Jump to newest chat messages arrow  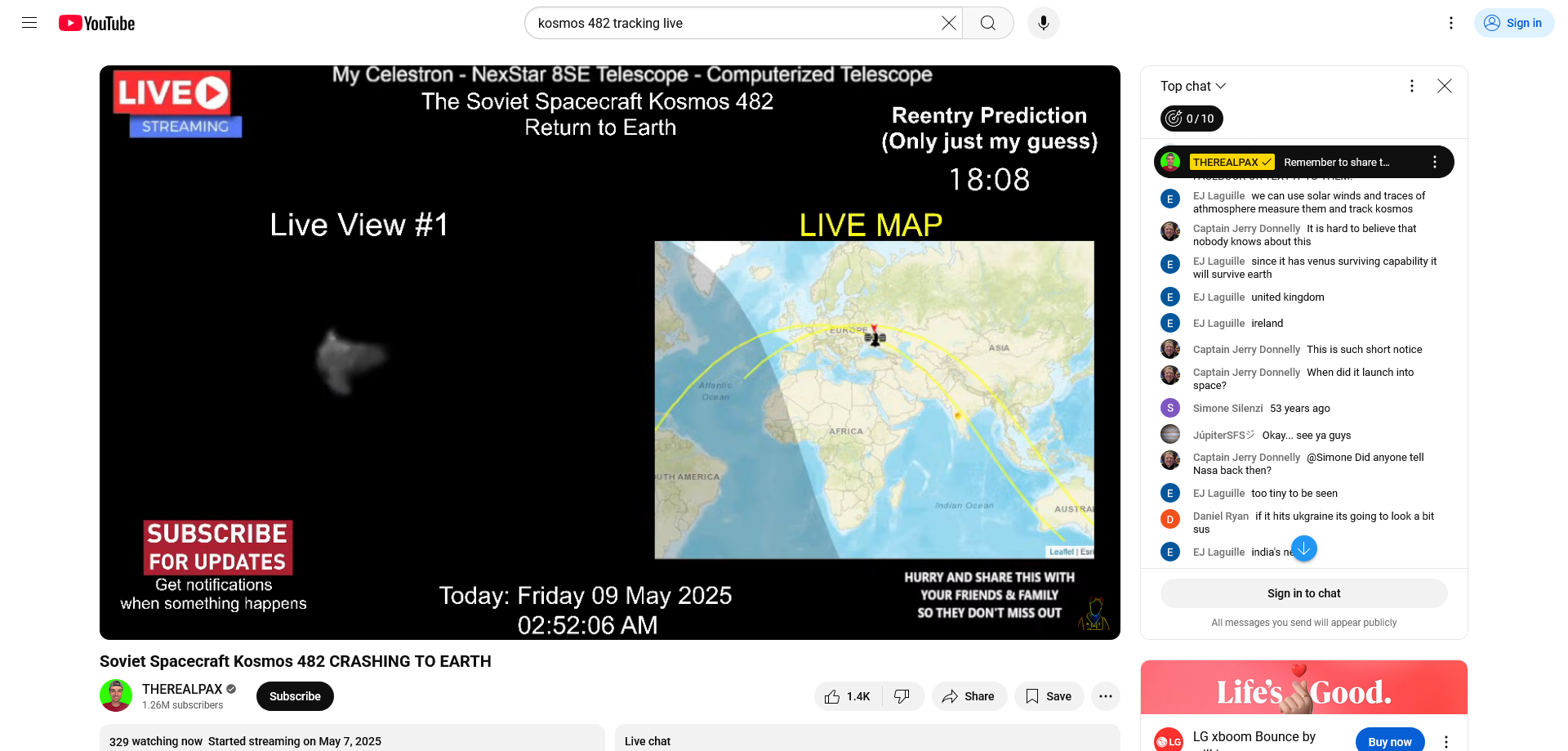point(1303,548)
